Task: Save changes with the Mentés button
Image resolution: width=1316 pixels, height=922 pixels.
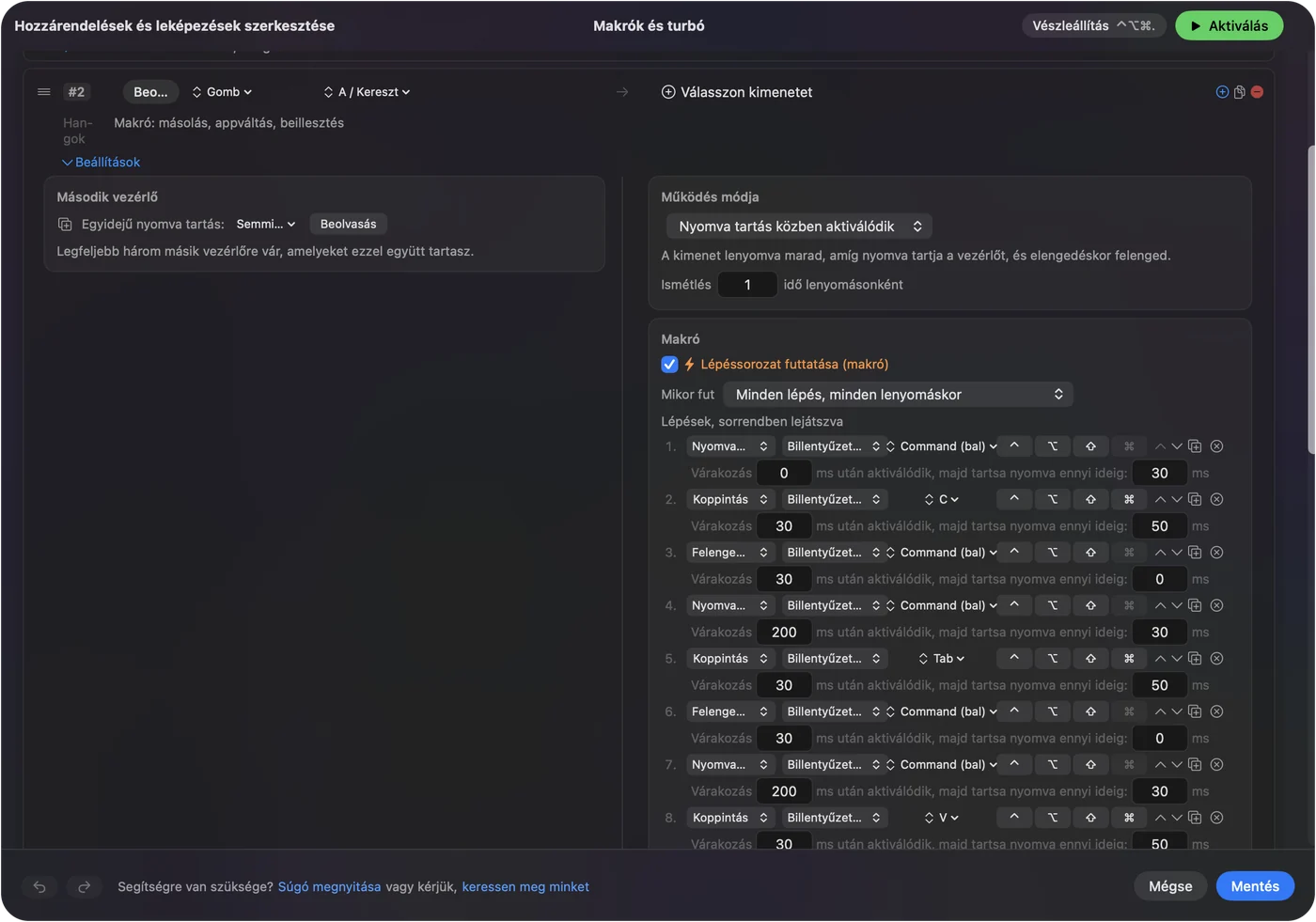Action: click(x=1255, y=886)
